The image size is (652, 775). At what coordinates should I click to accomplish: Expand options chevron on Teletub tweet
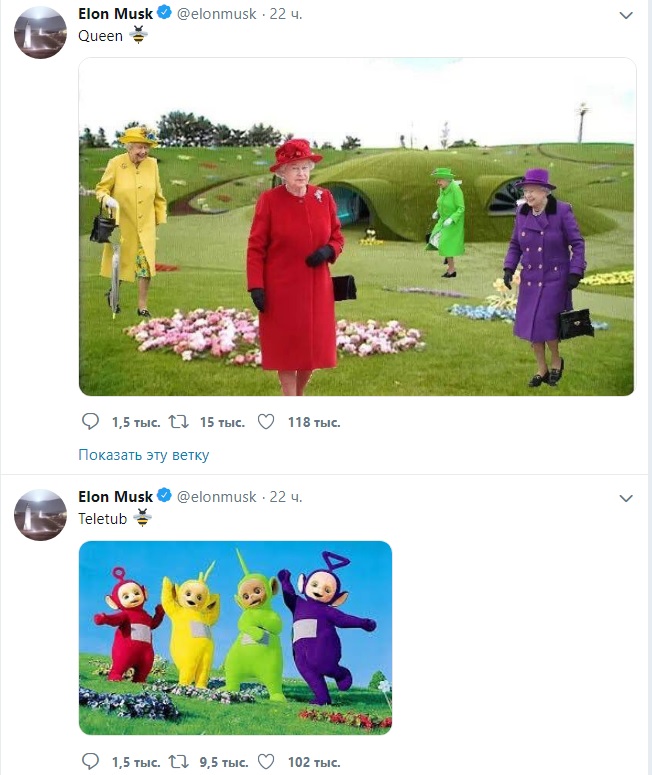pyautogui.click(x=626, y=498)
